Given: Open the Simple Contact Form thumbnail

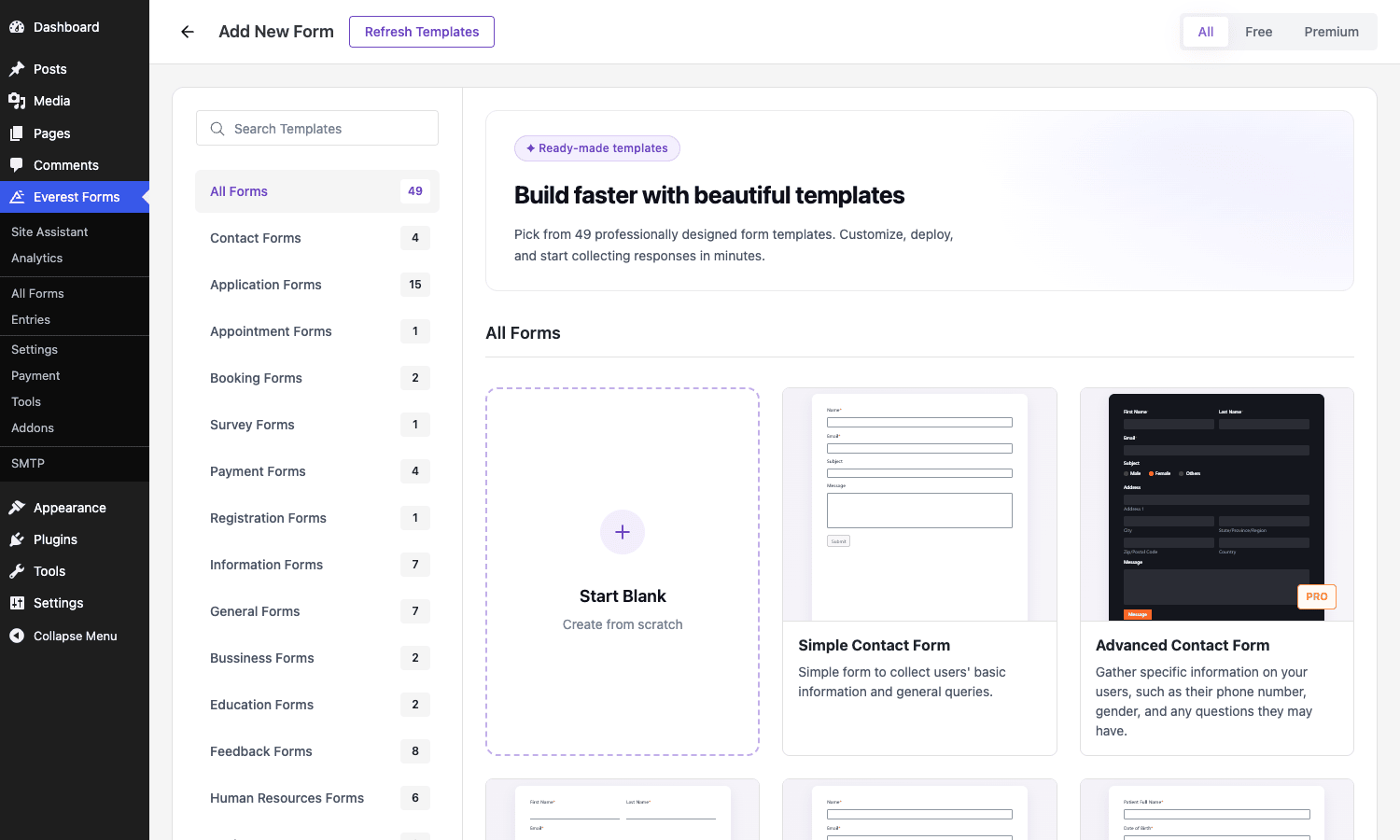Looking at the screenshot, I should click(919, 505).
